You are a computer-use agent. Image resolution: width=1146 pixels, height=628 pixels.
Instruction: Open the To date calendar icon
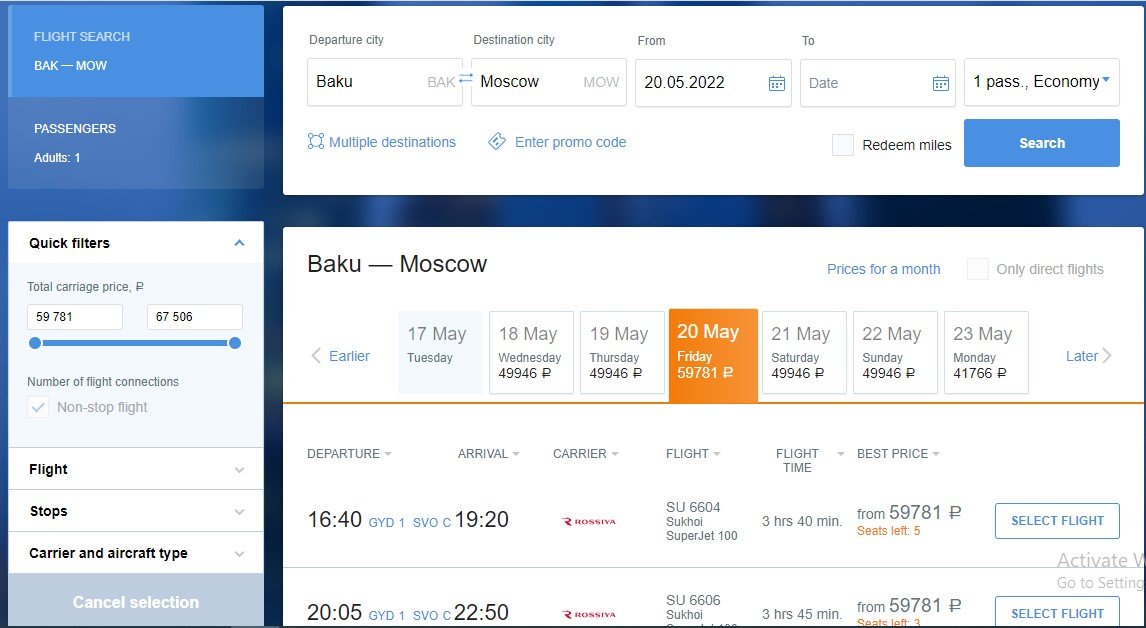(x=941, y=83)
